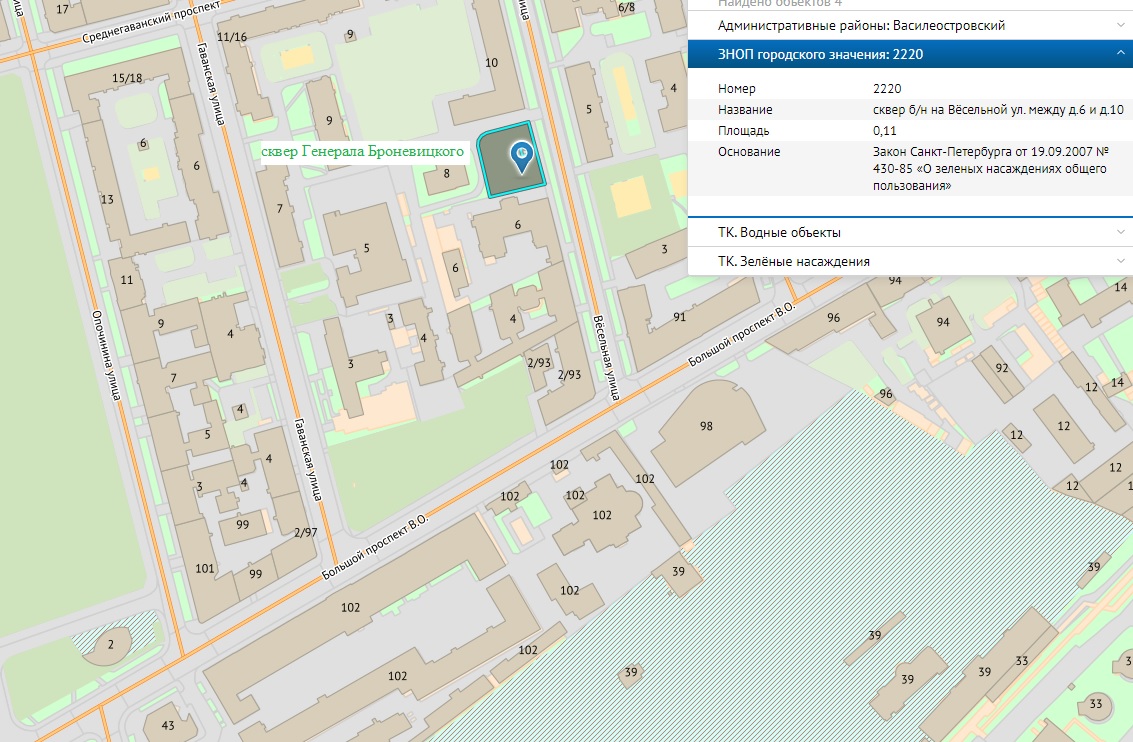The image size is (1133, 742).
Task: Open the ТК. Зелёные насаждения section
Action: coord(793,261)
